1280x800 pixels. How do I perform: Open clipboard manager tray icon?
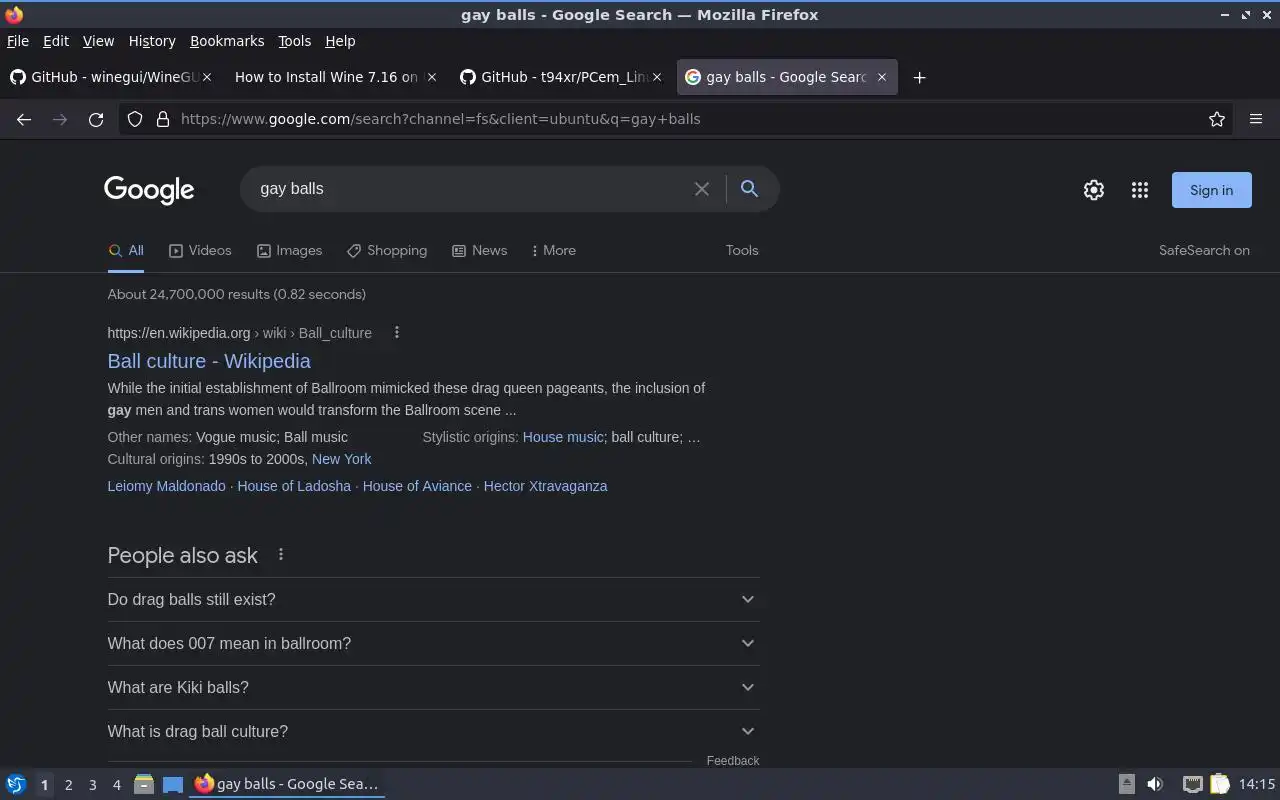(x=1219, y=784)
